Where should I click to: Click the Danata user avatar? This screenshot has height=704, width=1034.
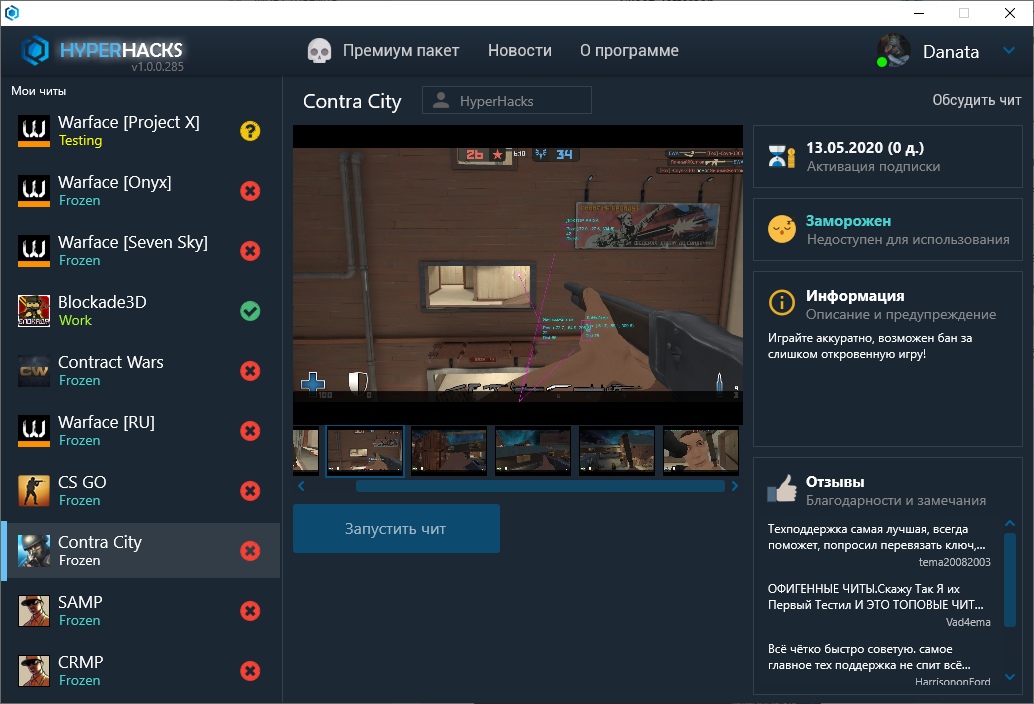tap(894, 51)
